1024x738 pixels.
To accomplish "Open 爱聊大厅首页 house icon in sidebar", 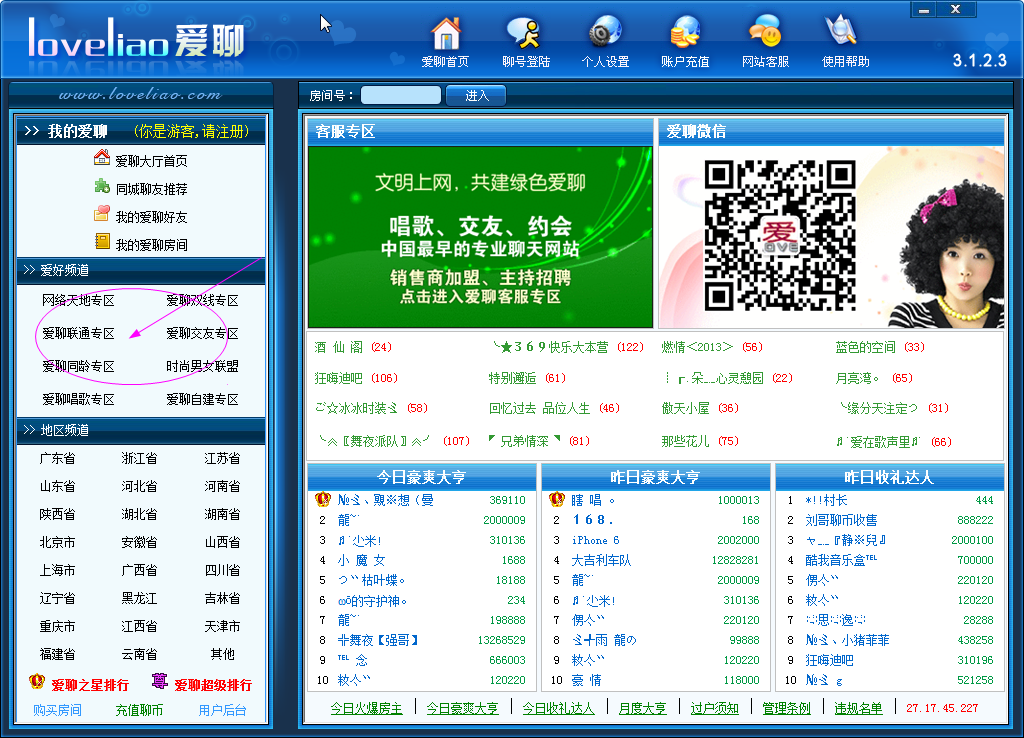I will click(102, 157).
